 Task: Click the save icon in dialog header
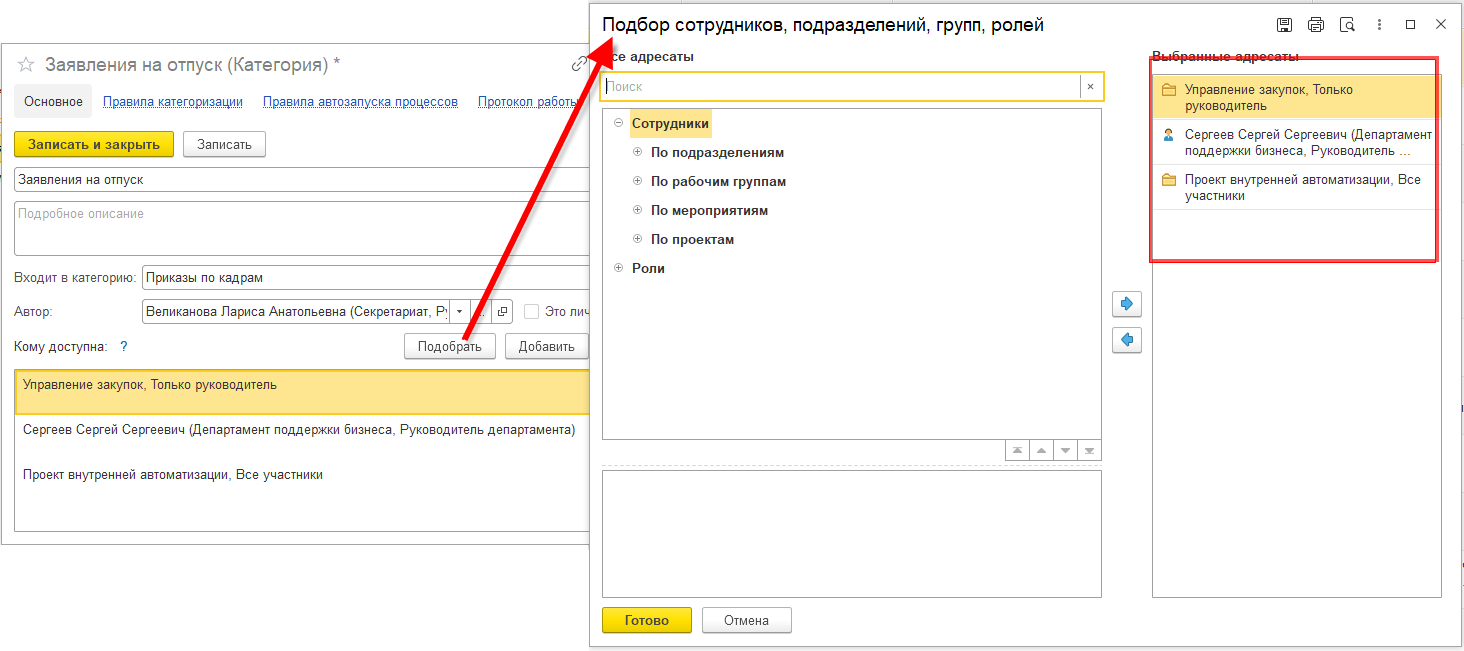coord(1284,25)
